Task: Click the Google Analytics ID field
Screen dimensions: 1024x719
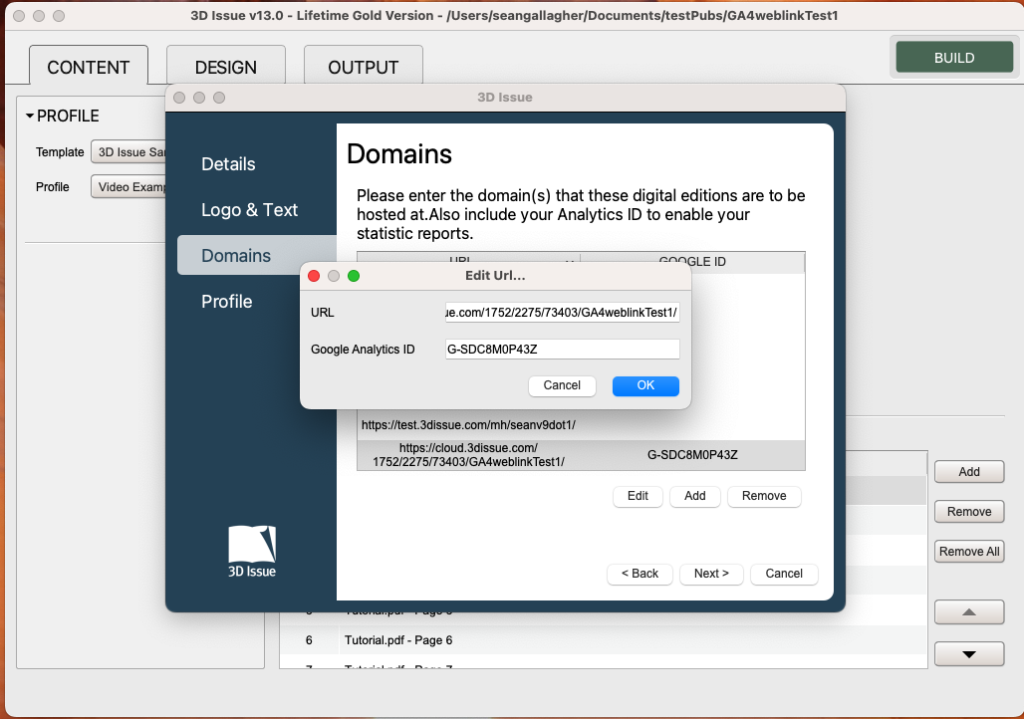Action: click(x=561, y=347)
